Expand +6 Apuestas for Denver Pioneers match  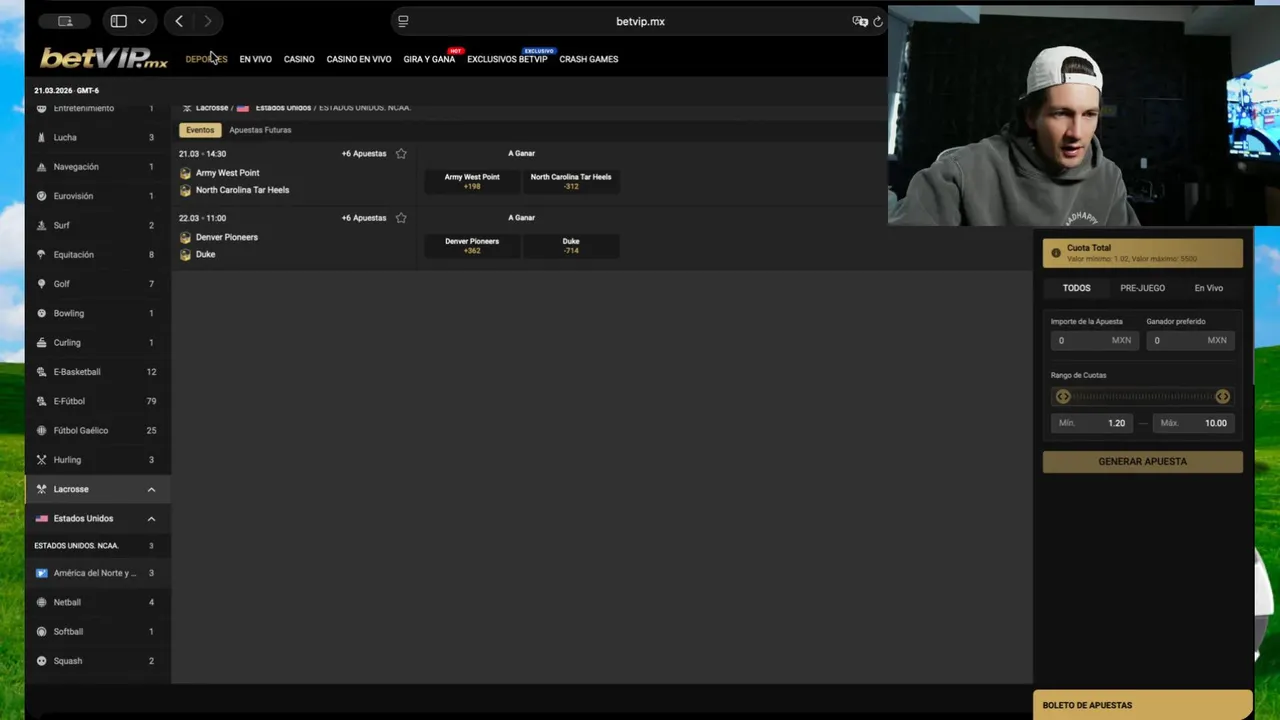pyautogui.click(x=364, y=218)
